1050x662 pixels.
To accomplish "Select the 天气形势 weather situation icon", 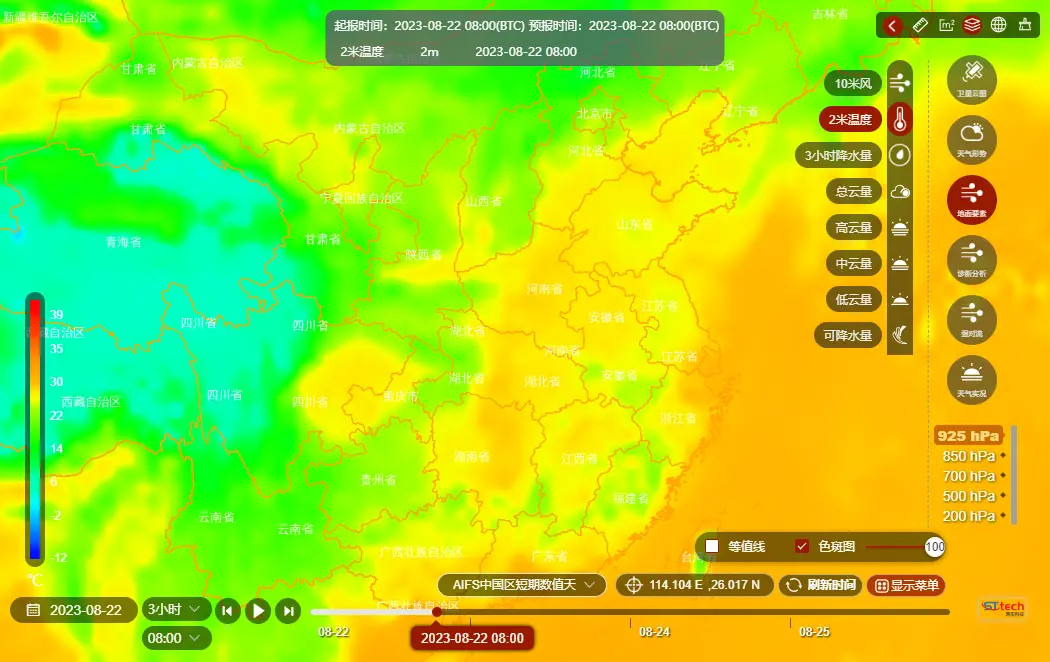I will pyautogui.click(x=971, y=139).
